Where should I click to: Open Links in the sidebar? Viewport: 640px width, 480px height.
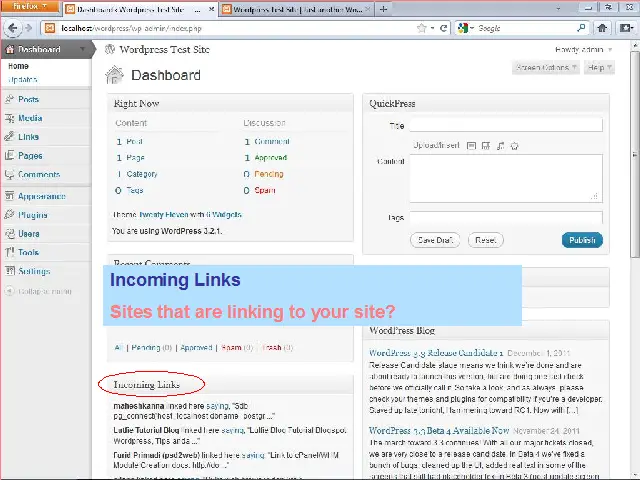pyautogui.click(x=29, y=137)
